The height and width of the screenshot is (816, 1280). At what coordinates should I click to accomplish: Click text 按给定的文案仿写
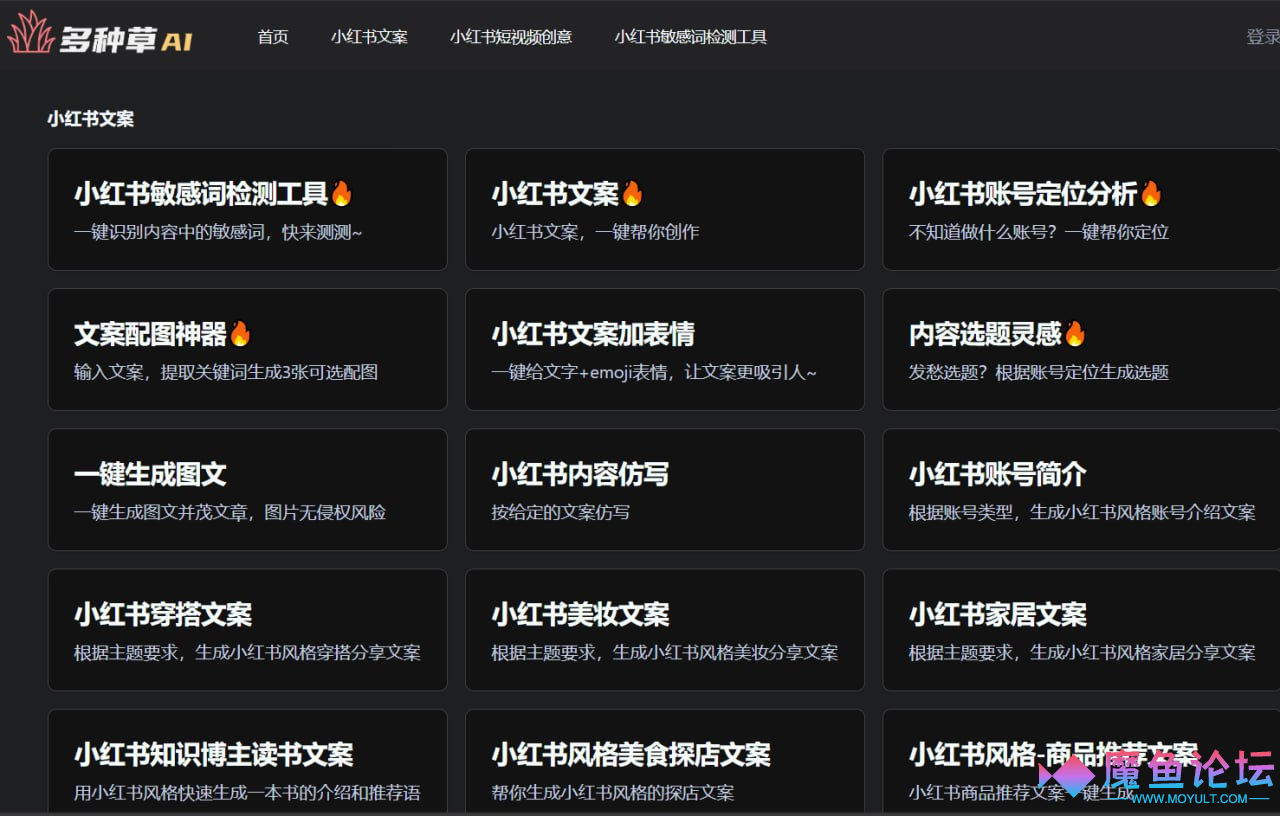pyautogui.click(x=560, y=512)
